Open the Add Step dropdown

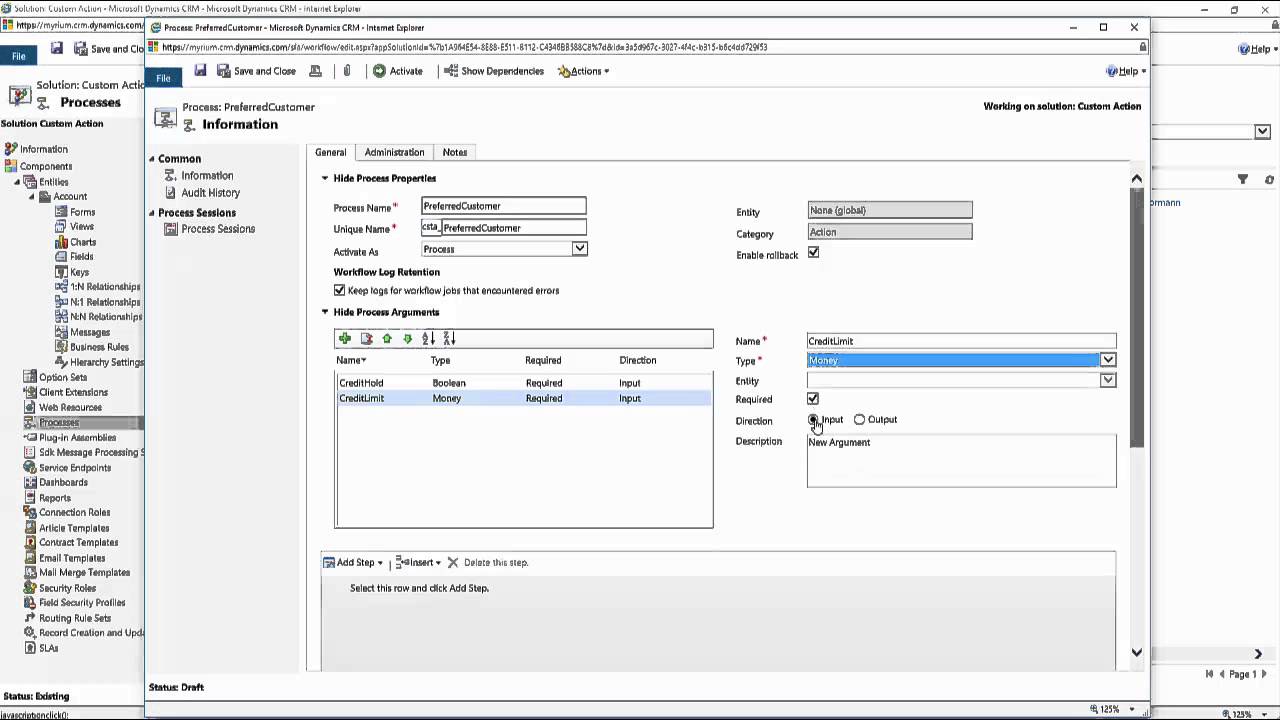point(353,562)
